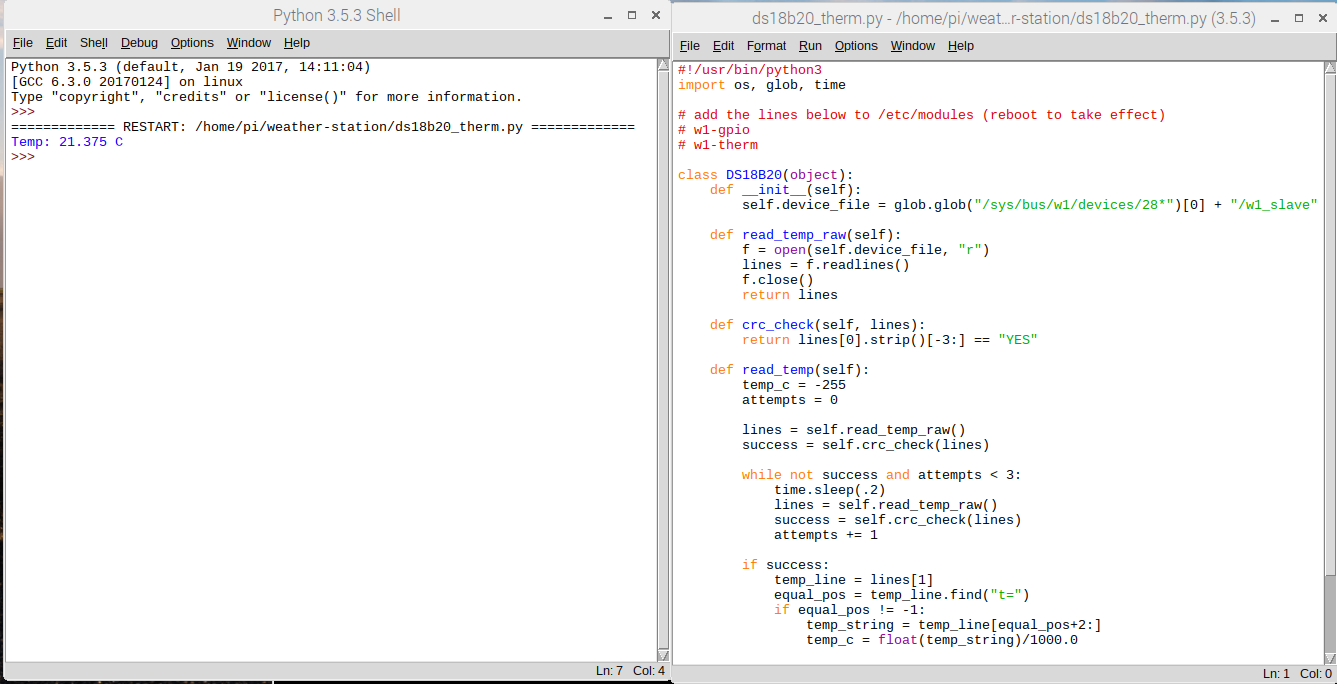Open the Shell menu
This screenshot has width=1337, height=684.
click(x=94, y=43)
